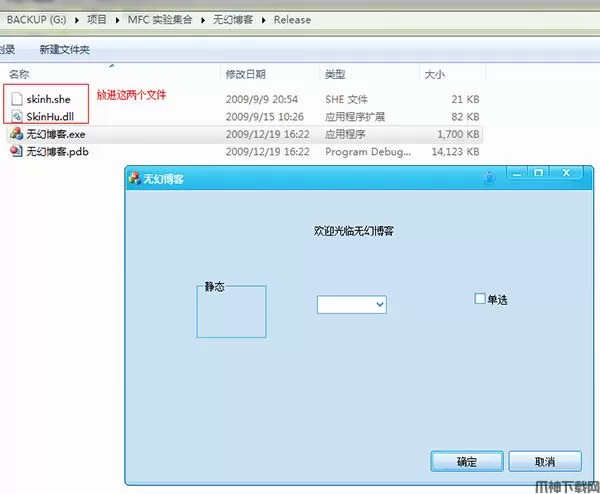Click size 82 KB
Image resolution: width=600 pixels, height=494 pixels.
click(465, 117)
